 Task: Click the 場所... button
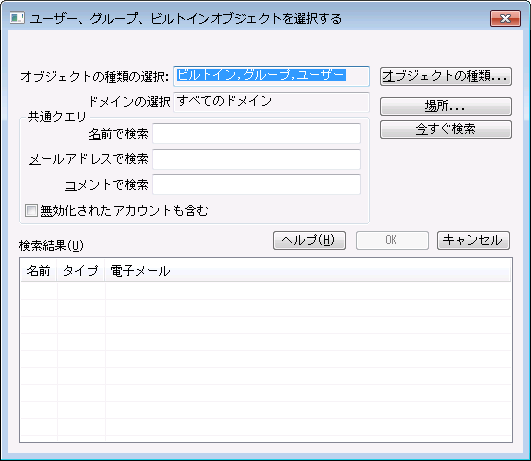coord(446,106)
